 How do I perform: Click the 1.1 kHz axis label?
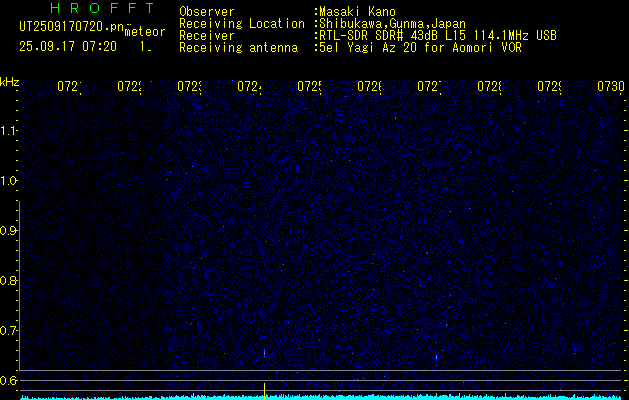(x=8, y=130)
